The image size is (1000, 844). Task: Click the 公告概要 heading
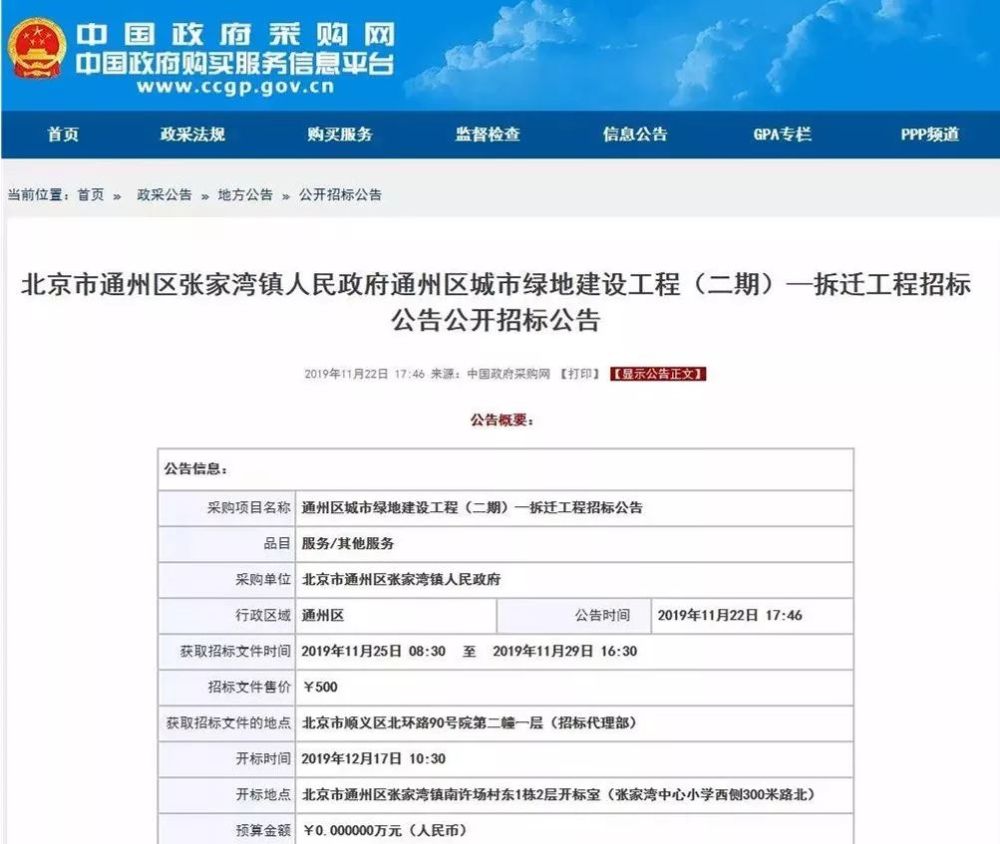pyautogui.click(x=502, y=420)
